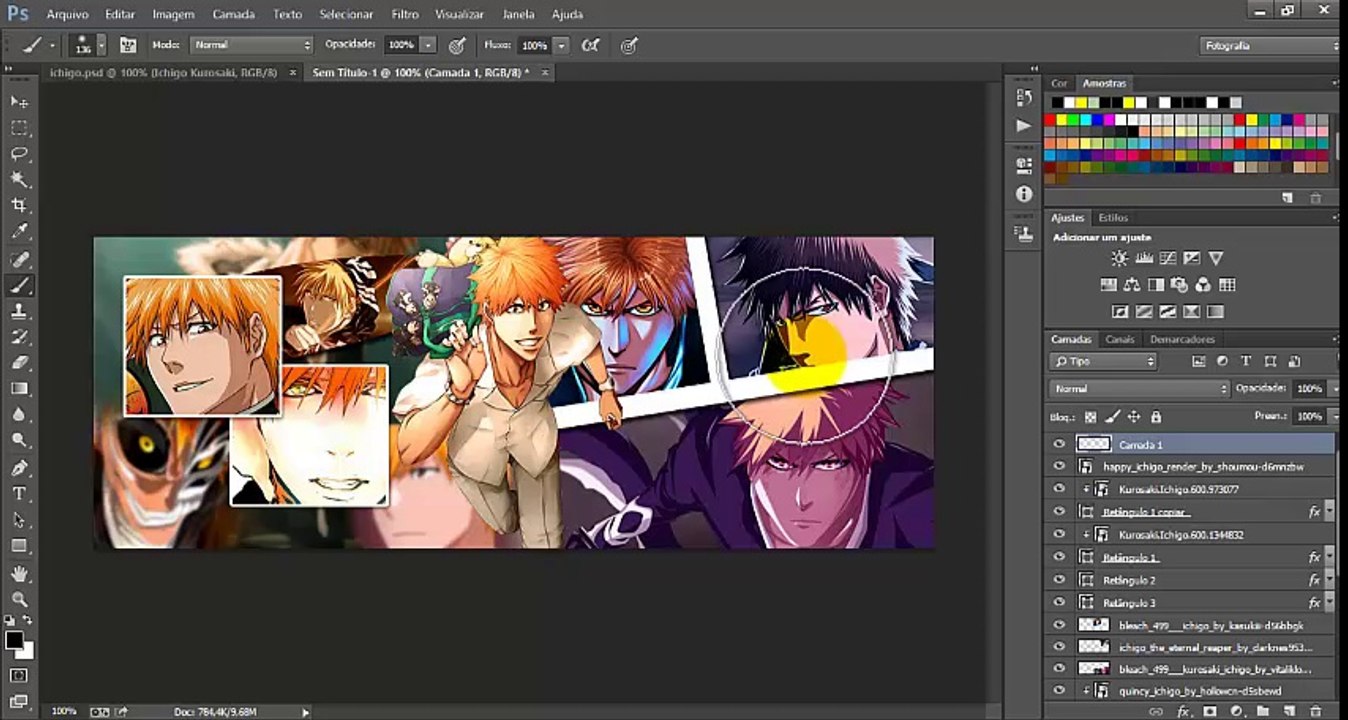Click the layer Opacidade value field
This screenshot has width=1348, height=720.
(1308, 388)
